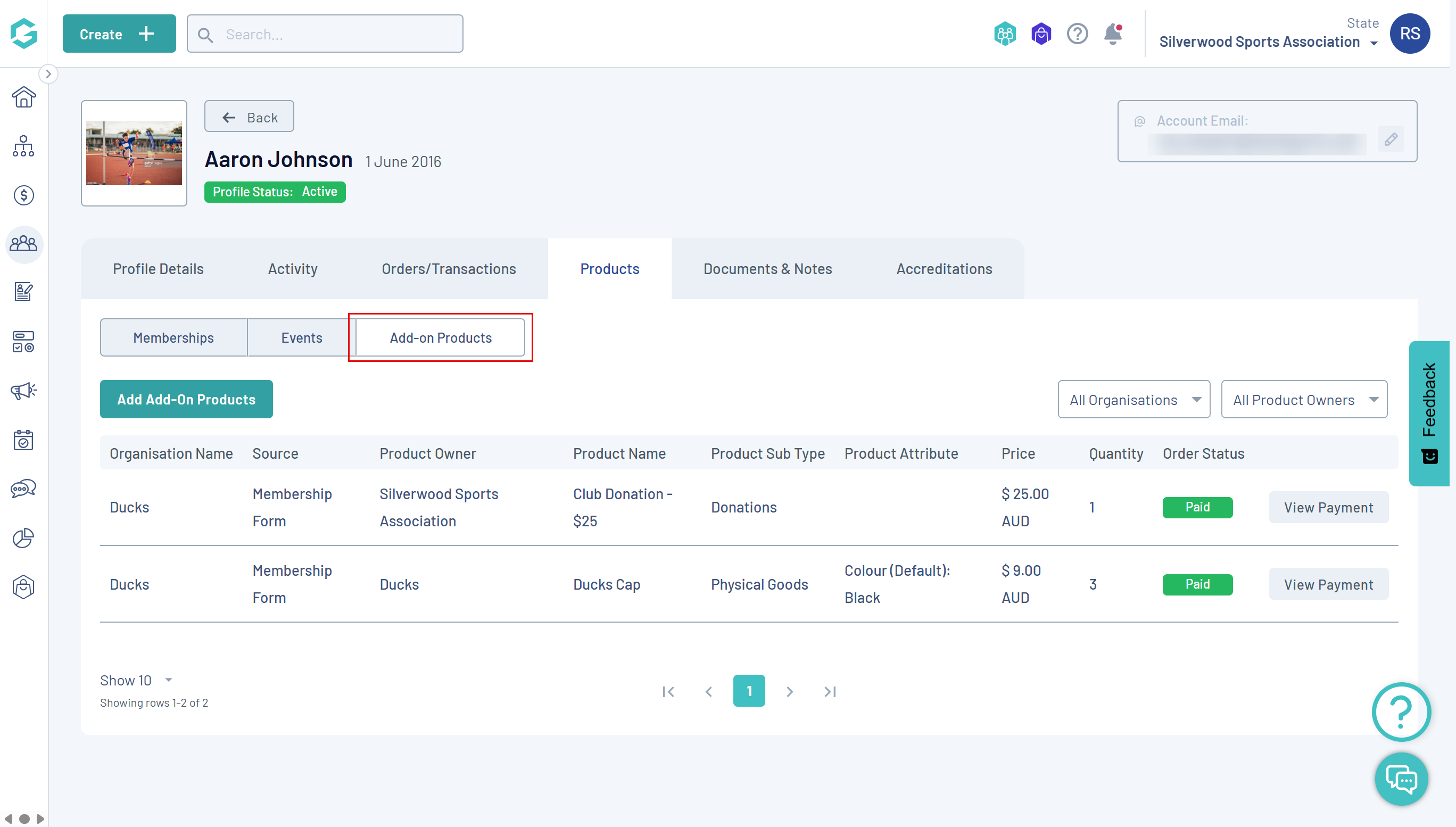Click the organisation hierarchy sidebar icon
The width and height of the screenshot is (1456, 827).
click(x=23, y=146)
